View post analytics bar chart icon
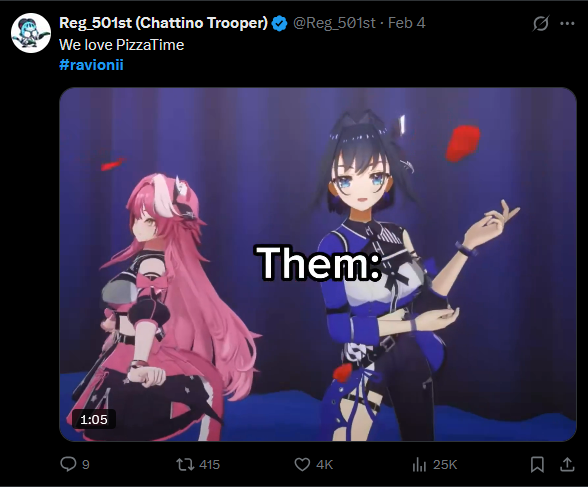The image size is (588, 487). pos(419,465)
